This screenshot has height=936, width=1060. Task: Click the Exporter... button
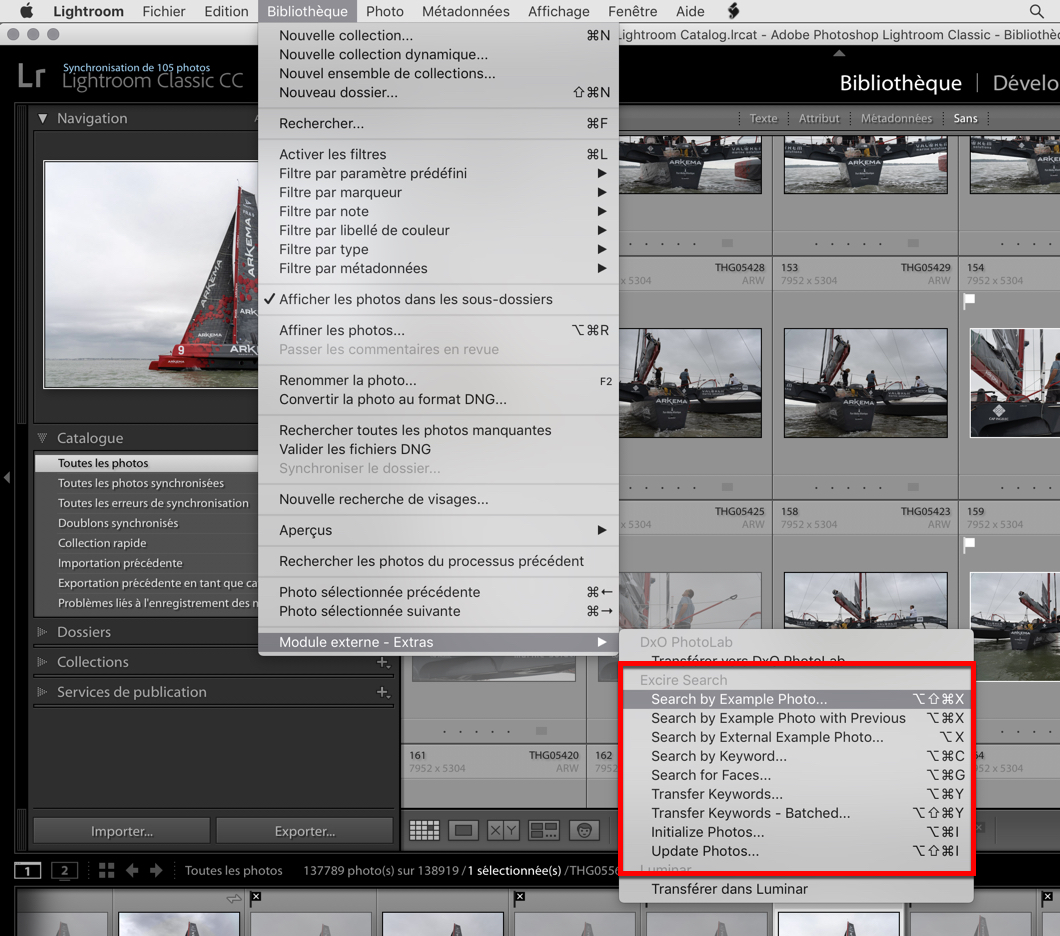click(305, 831)
